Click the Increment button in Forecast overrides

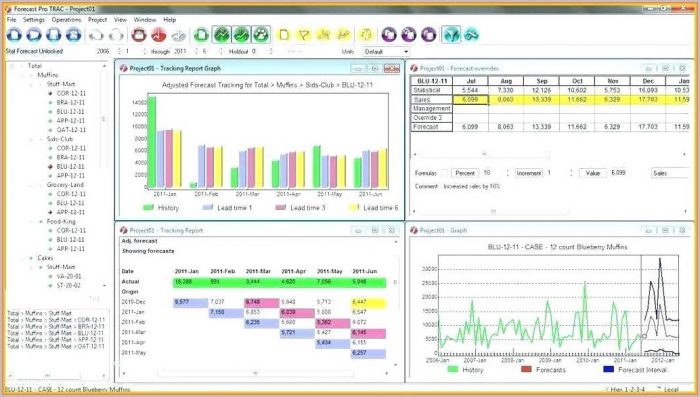pyautogui.click(x=529, y=173)
